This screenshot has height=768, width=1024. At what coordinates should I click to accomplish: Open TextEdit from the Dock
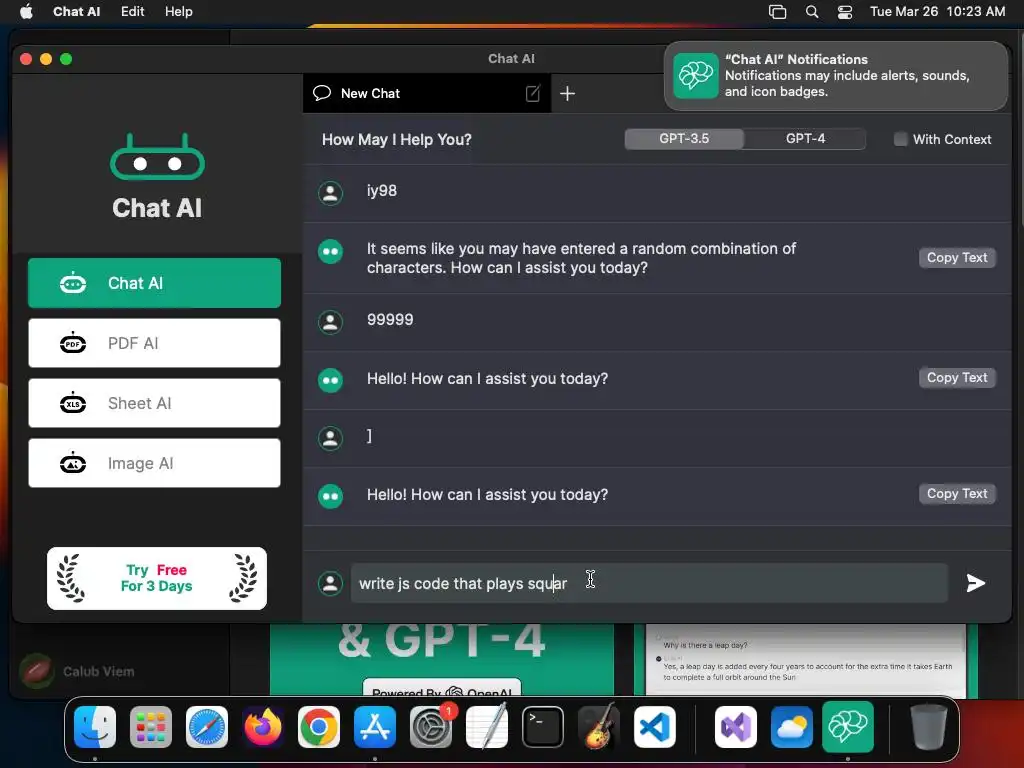coord(487,727)
